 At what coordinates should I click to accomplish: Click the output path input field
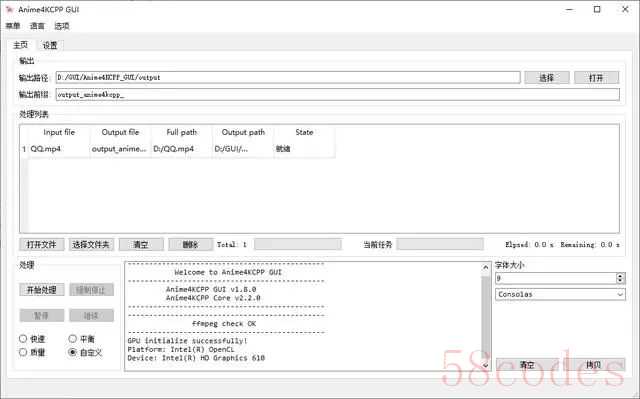coord(288,77)
